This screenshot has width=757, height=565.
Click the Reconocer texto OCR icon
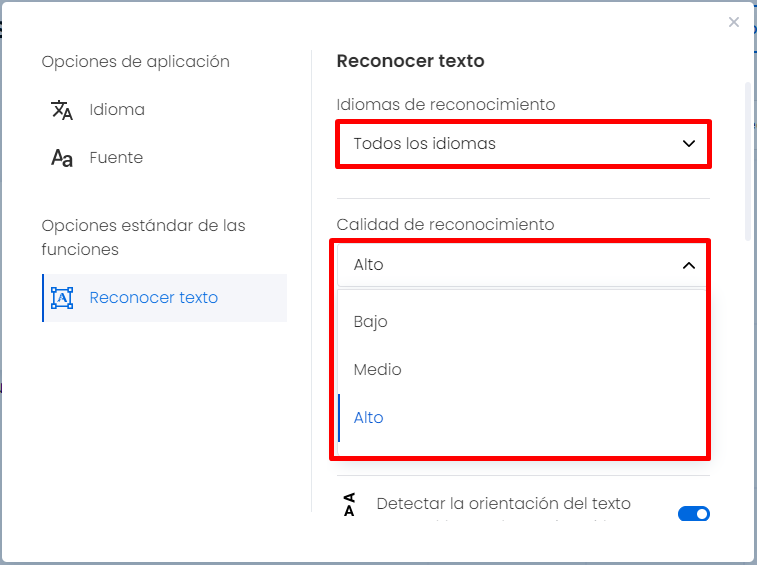click(x=62, y=298)
